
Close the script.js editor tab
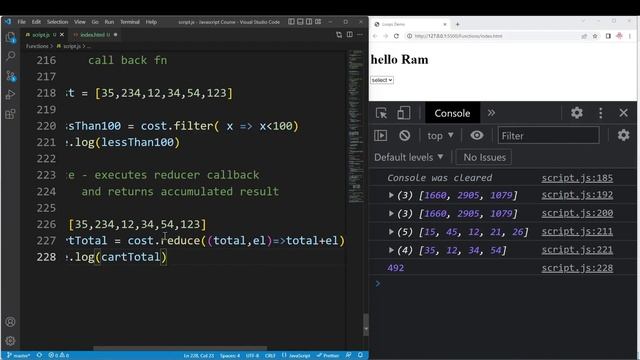coord(62,35)
